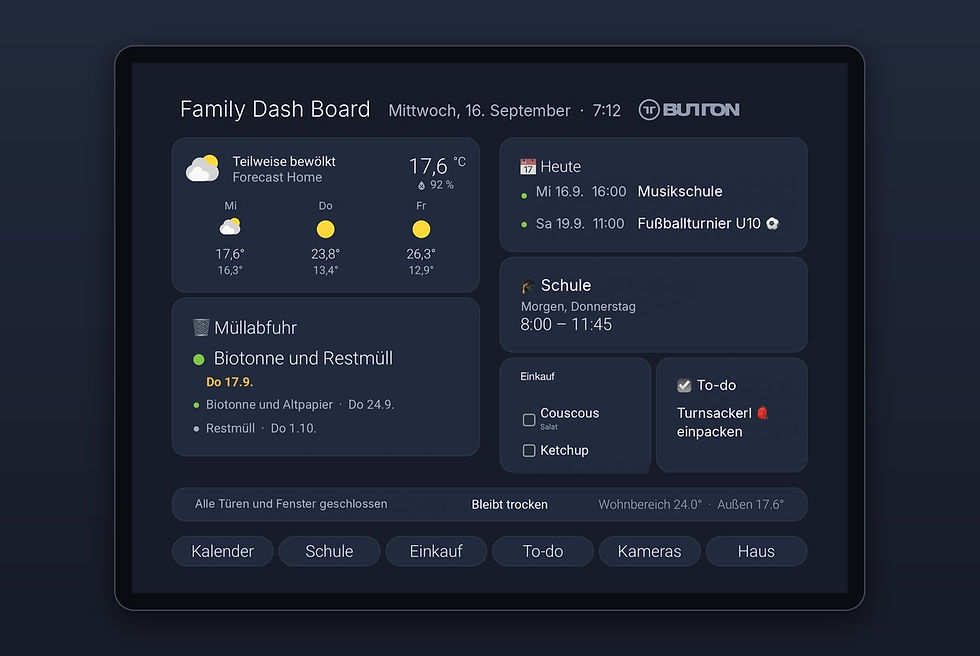Click the yellow Do 17.9. pickup date
The width and height of the screenshot is (980, 656).
pos(229,382)
